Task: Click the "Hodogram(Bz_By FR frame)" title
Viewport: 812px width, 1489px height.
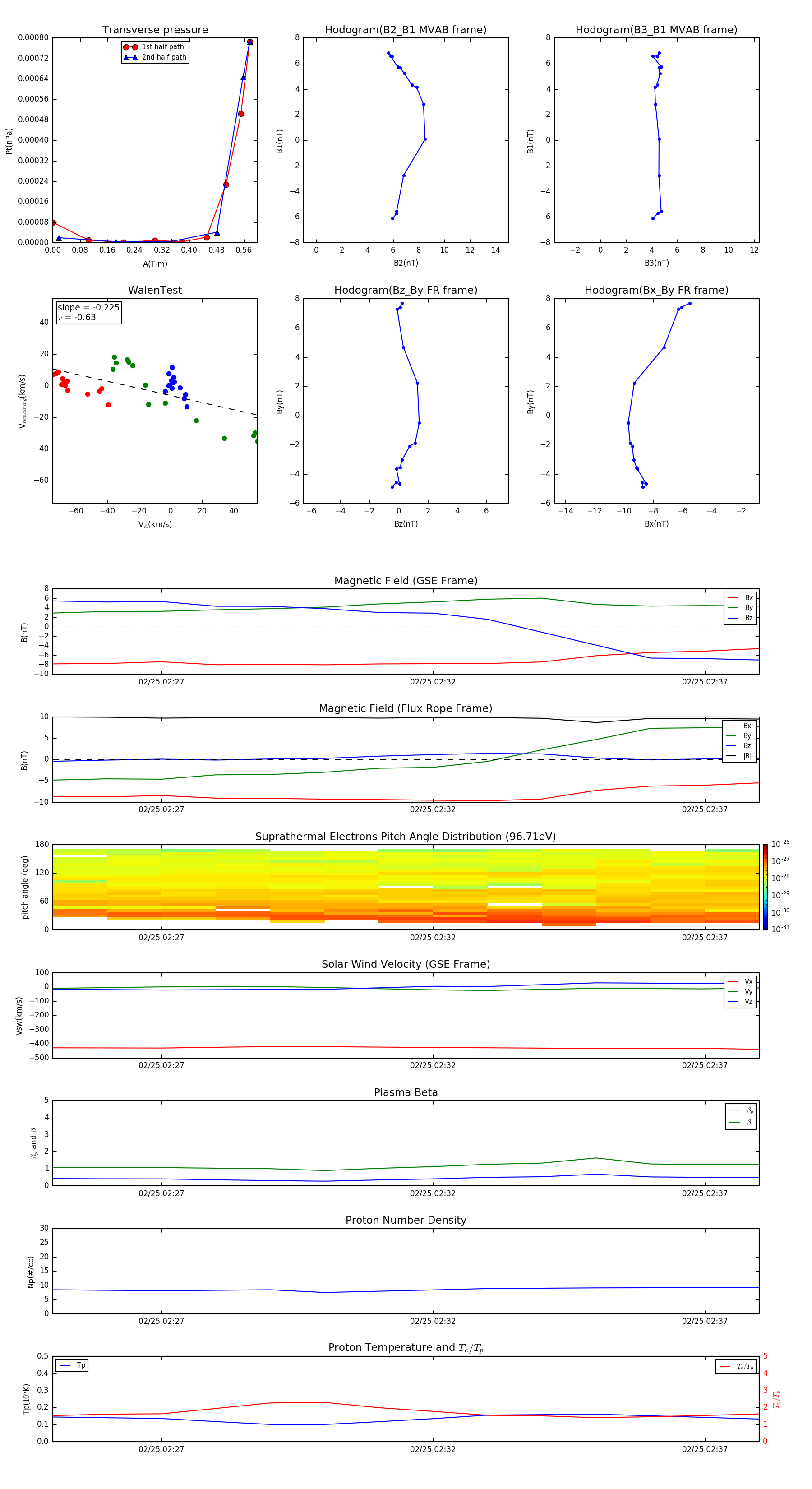Action: click(406, 290)
